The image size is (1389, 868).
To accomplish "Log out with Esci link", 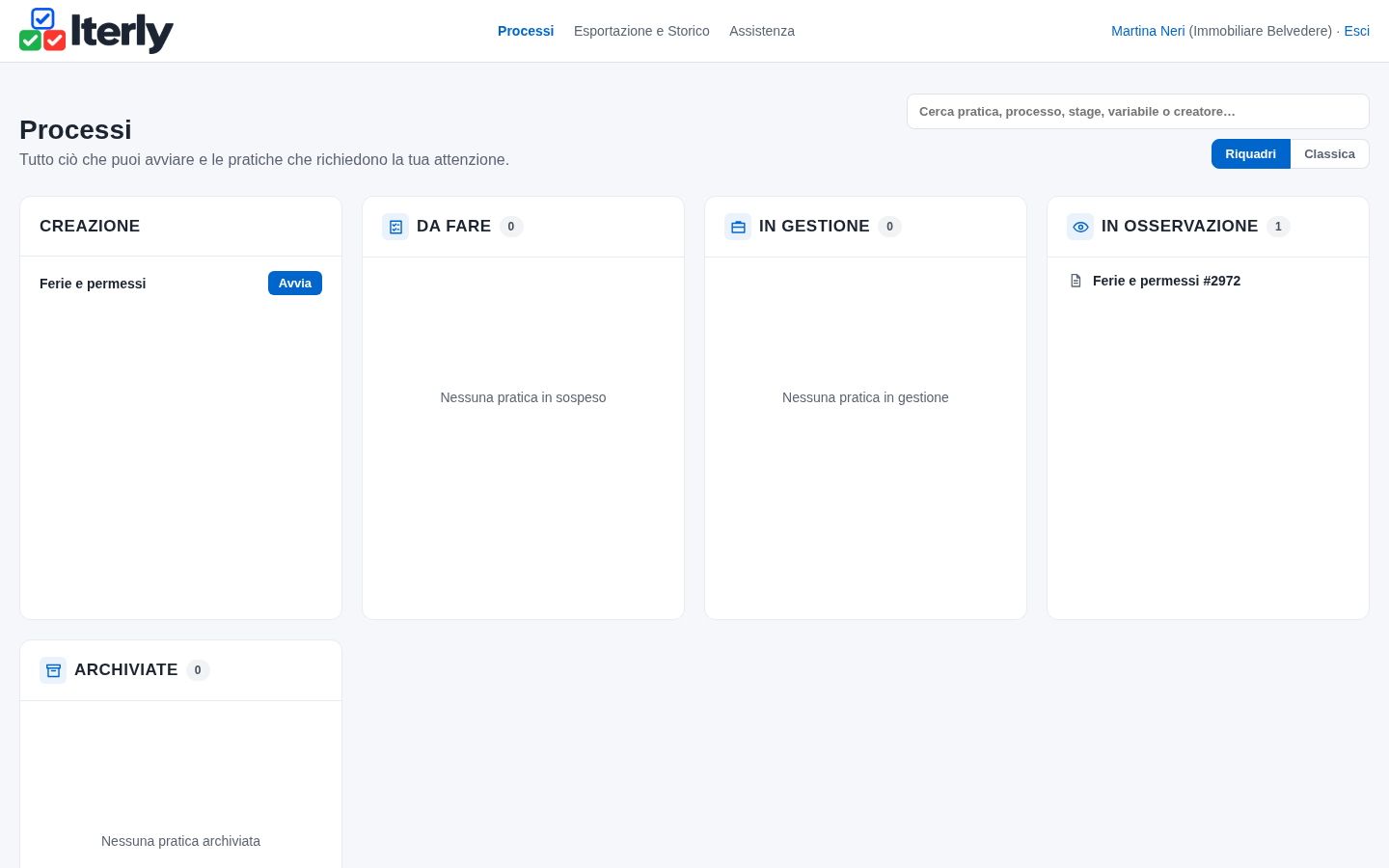I will coord(1356,31).
